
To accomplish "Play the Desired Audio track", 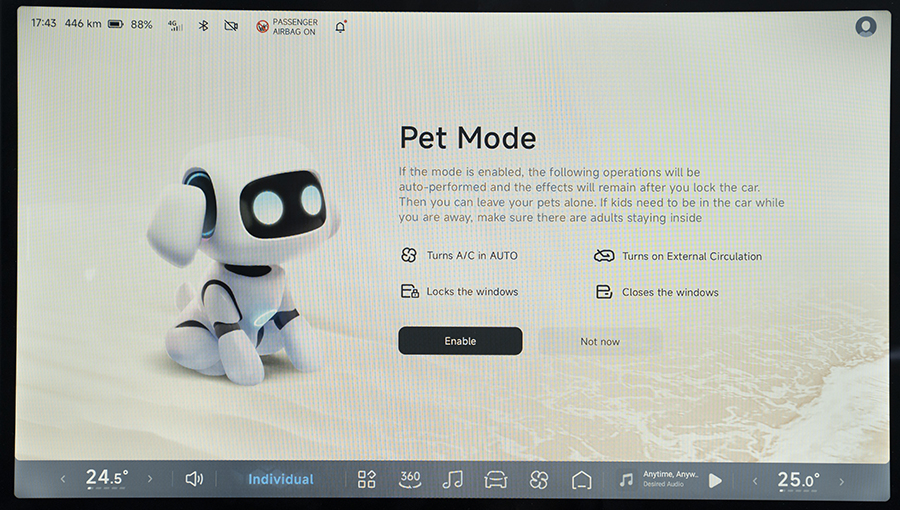I will (x=715, y=480).
